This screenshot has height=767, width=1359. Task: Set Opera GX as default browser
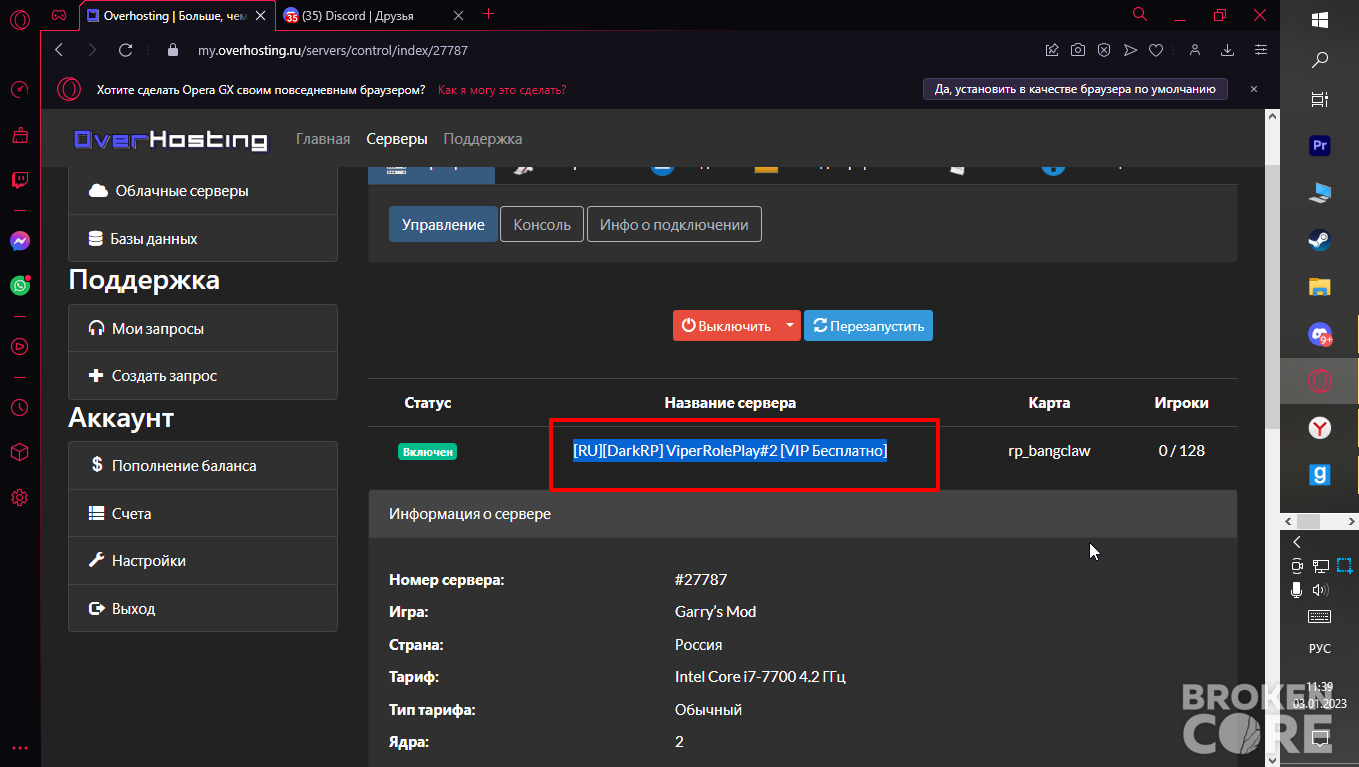(x=1075, y=89)
